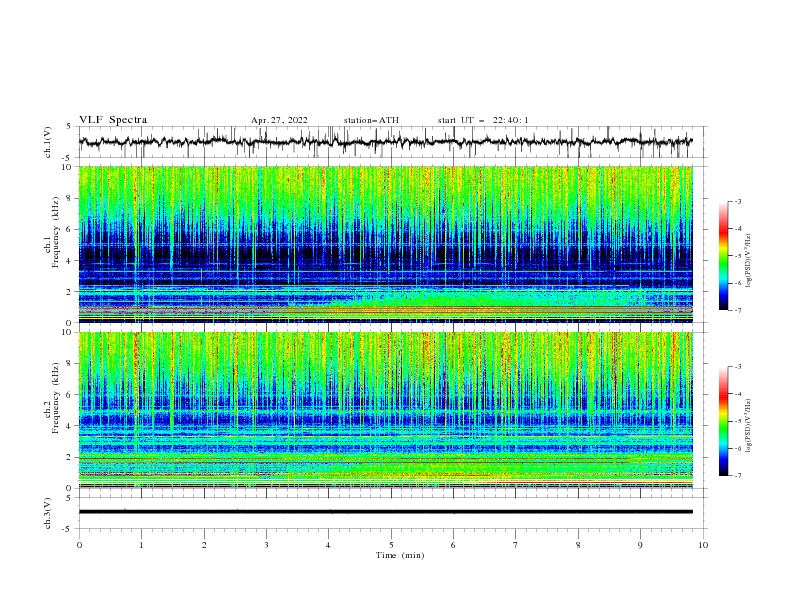
Task: Click the "5" tick on ch.1(V) axis
Action: click(69, 127)
